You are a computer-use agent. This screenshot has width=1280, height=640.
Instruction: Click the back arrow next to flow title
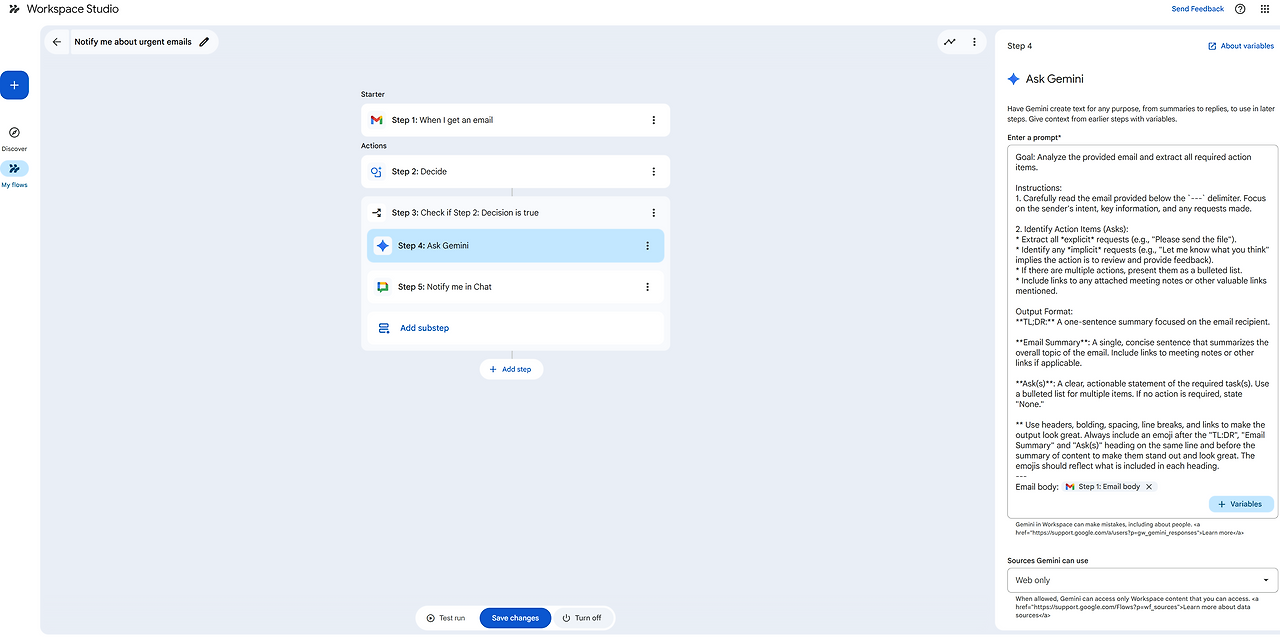pyautogui.click(x=57, y=42)
